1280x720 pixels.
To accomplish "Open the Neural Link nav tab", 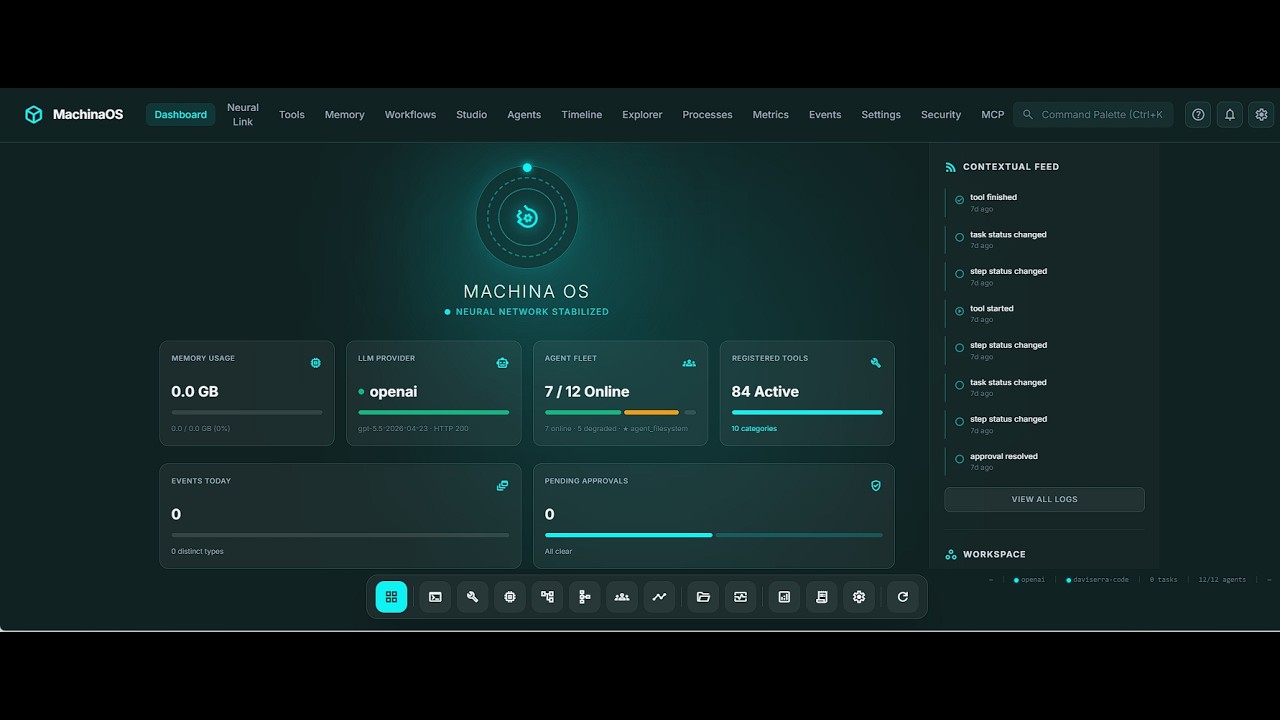I will point(243,115).
